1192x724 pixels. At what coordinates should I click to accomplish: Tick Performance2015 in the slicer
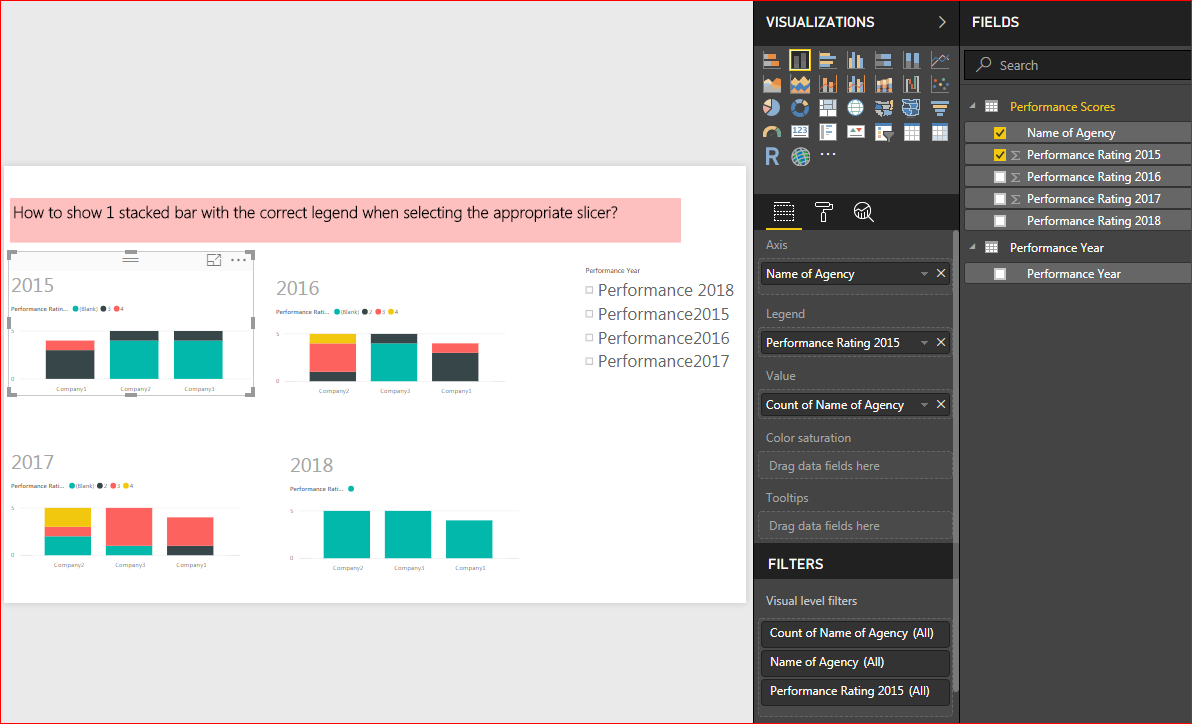(589, 313)
